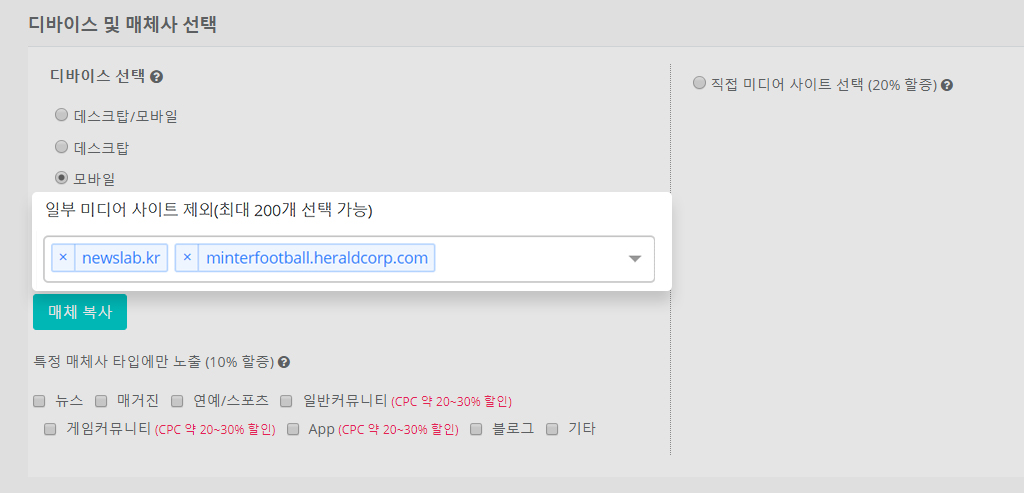Tick the 매거진 checkbox

point(101,401)
